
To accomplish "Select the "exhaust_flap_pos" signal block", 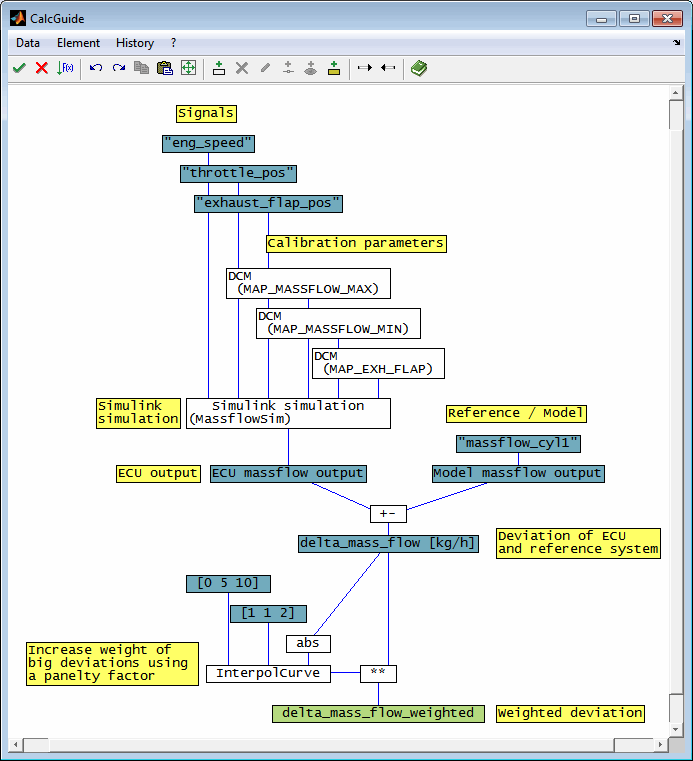I will (x=268, y=204).
